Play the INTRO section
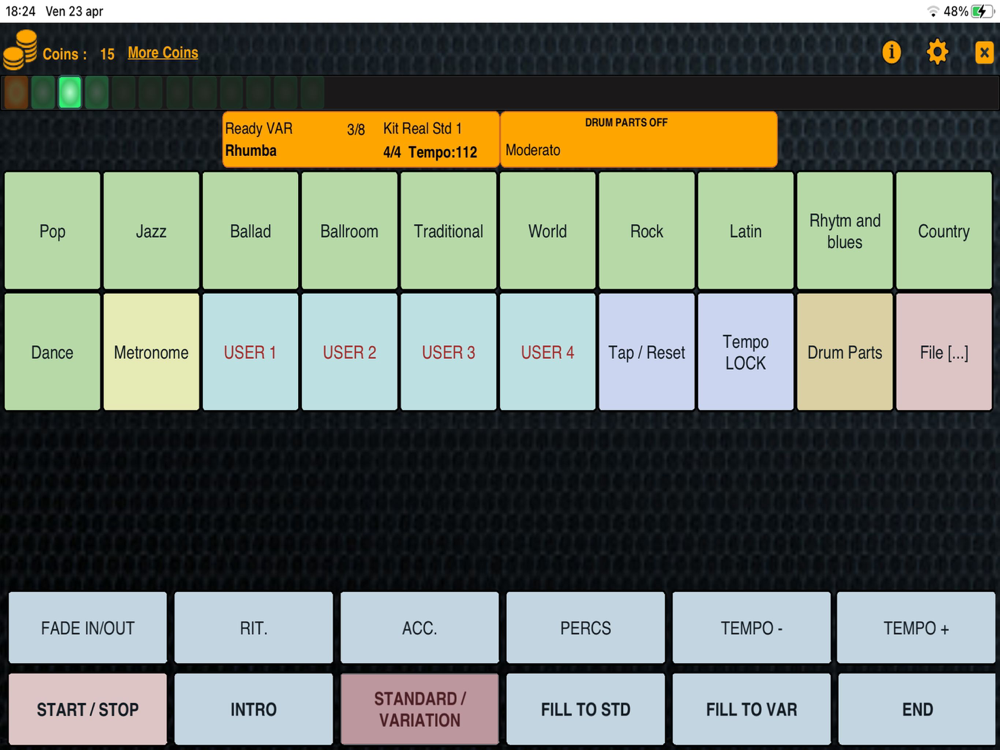The height and width of the screenshot is (750, 1000). point(254,709)
